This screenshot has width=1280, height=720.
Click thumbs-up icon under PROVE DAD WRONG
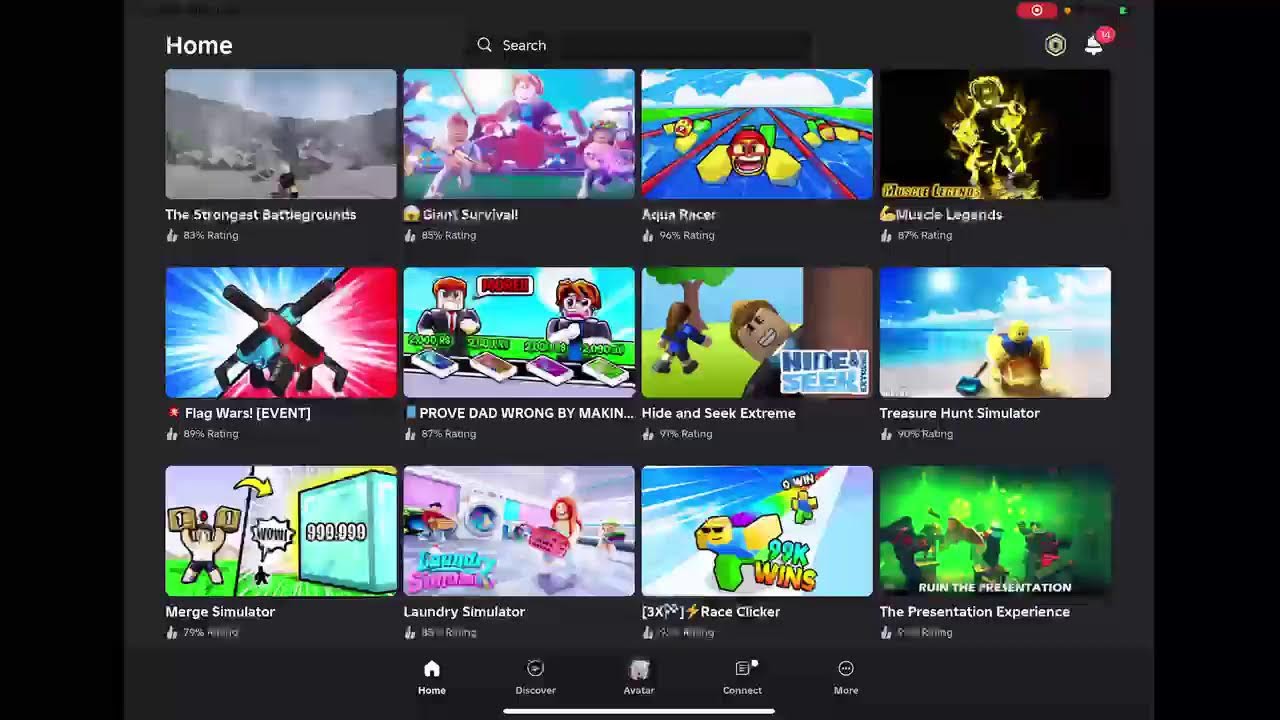pyautogui.click(x=410, y=434)
